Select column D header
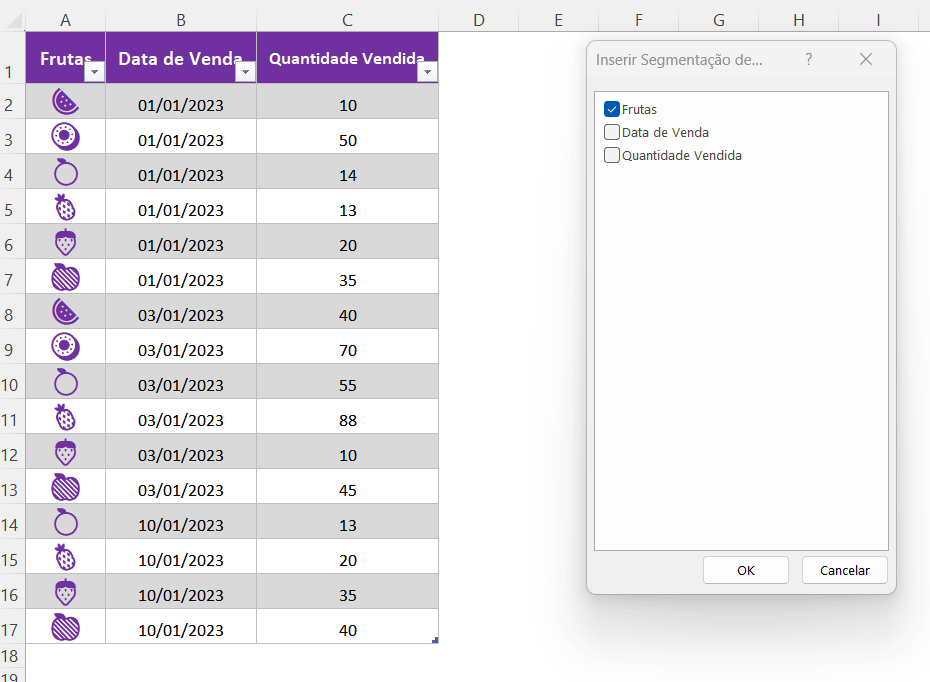 pyautogui.click(x=478, y=20)
